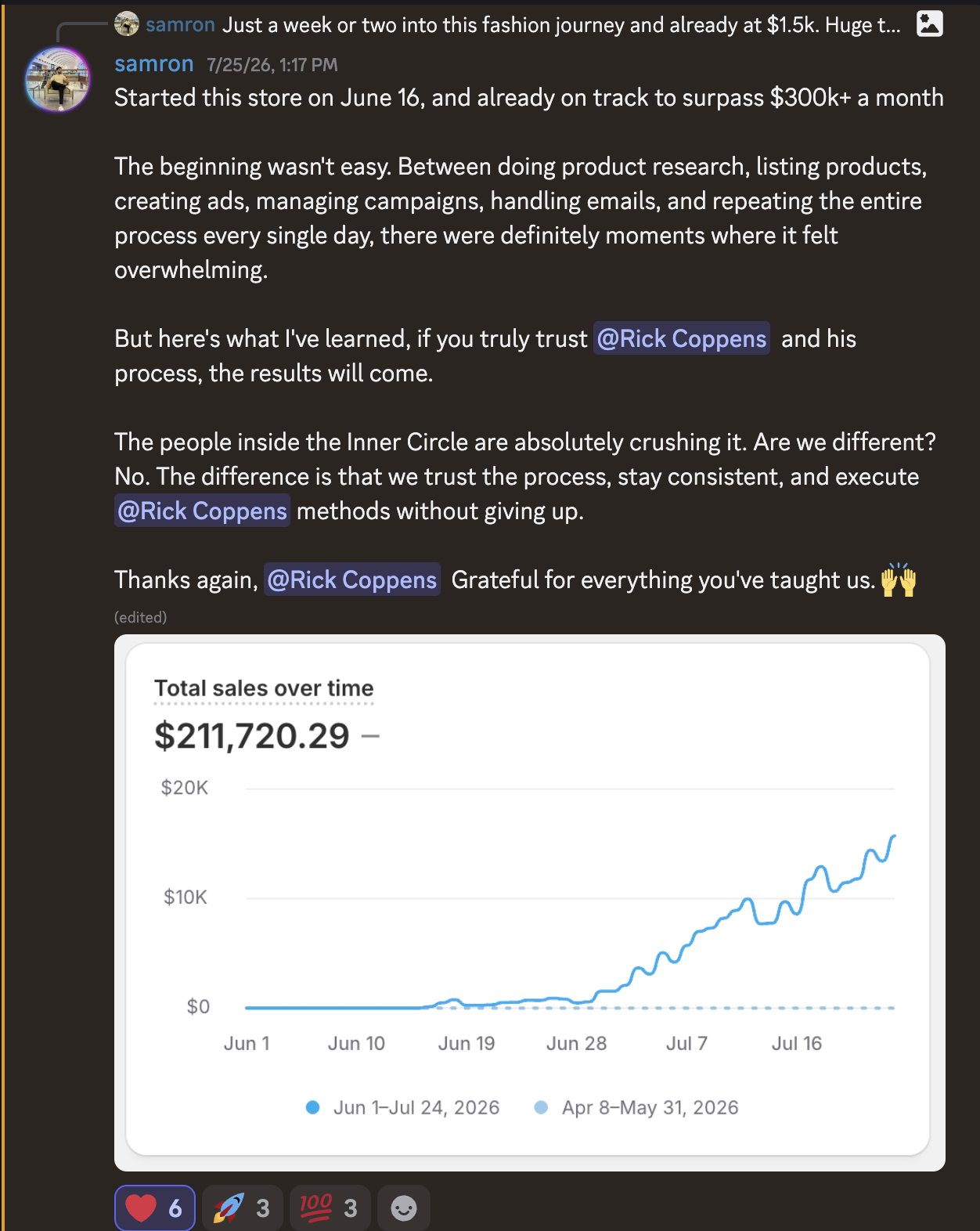Screen dimensions: 980x1231
Task: Toggle the rocket reaction with 3 votes
Action: click(242, 1208)
